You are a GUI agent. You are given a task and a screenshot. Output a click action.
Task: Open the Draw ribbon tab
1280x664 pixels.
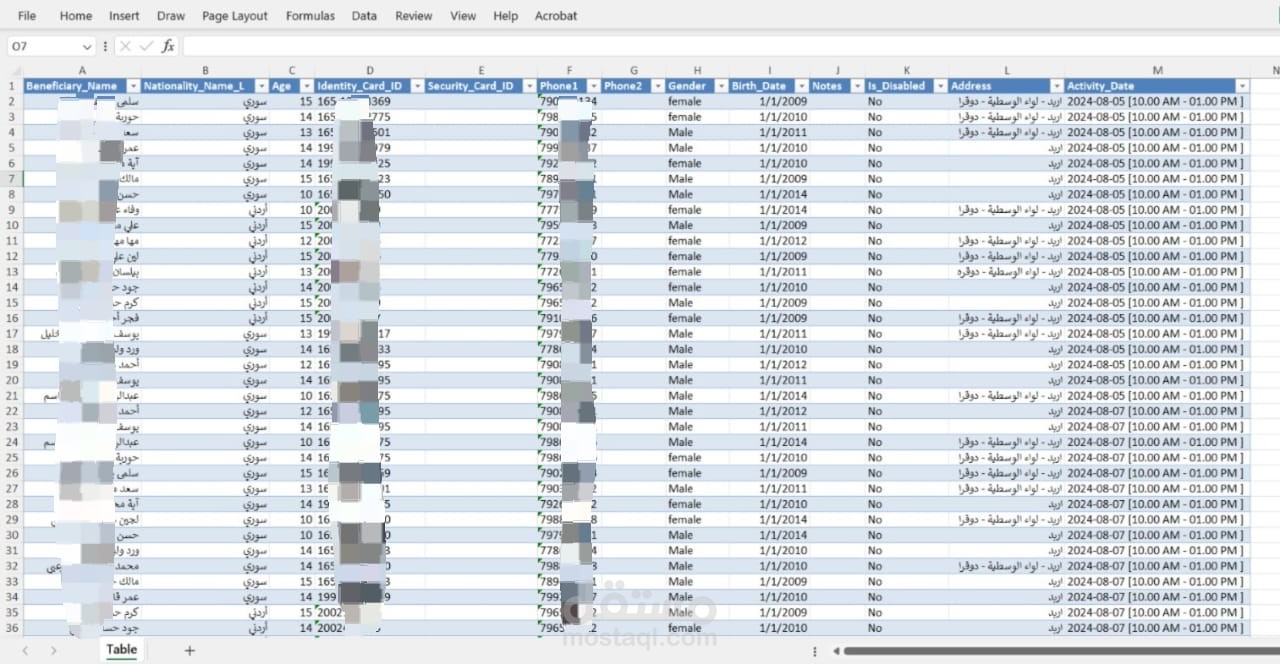point(171,16)
